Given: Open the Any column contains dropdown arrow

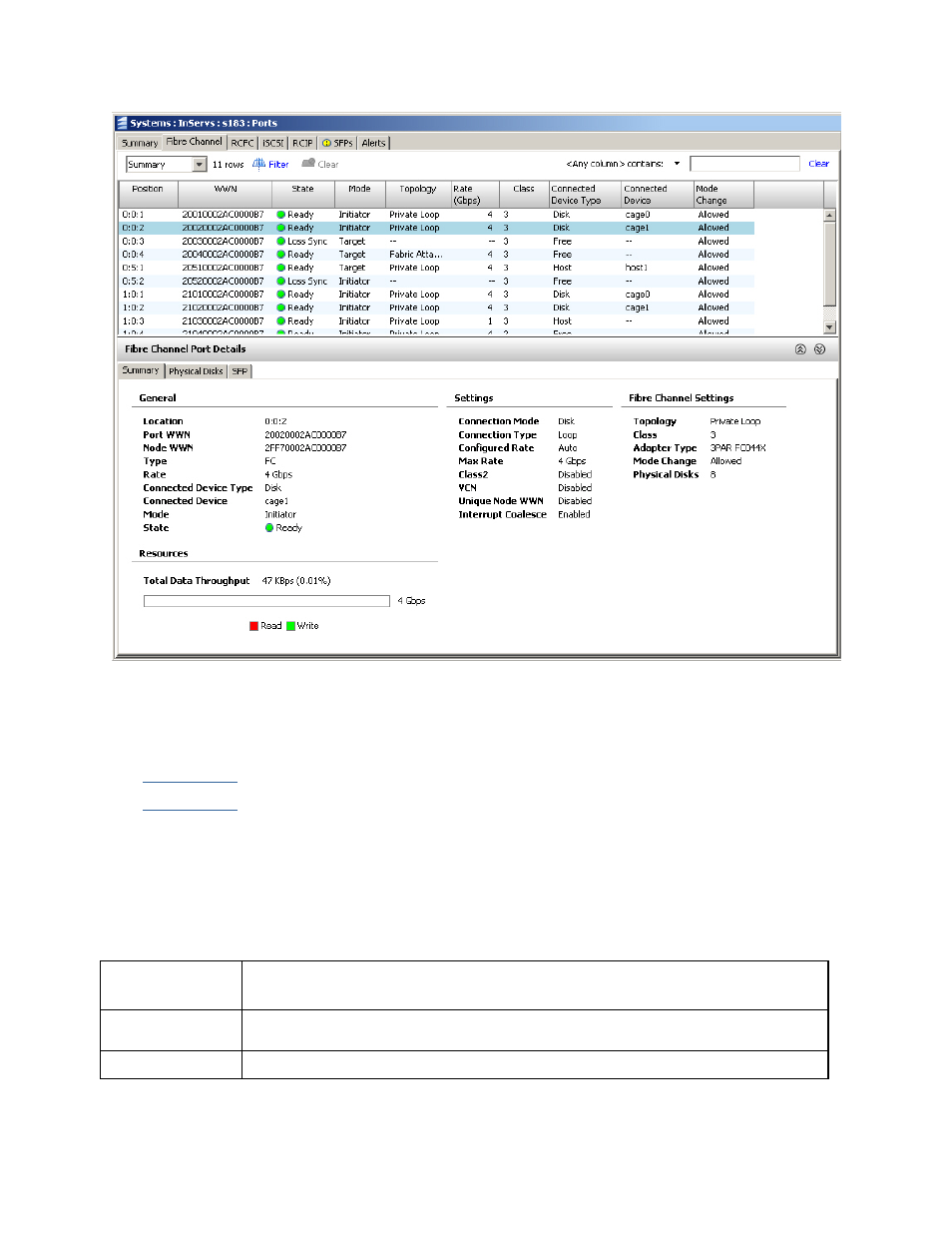Looking at the screenshot, I should click(677, 164).
